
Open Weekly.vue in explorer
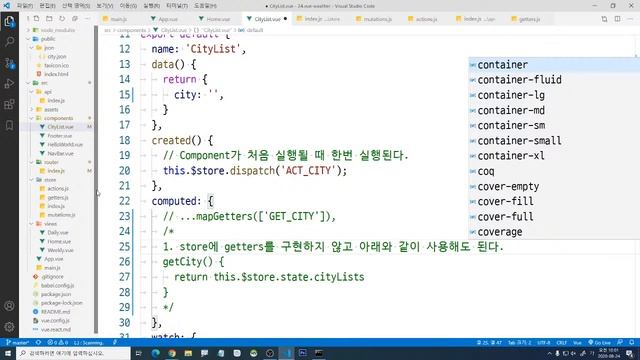pos(60,250)
